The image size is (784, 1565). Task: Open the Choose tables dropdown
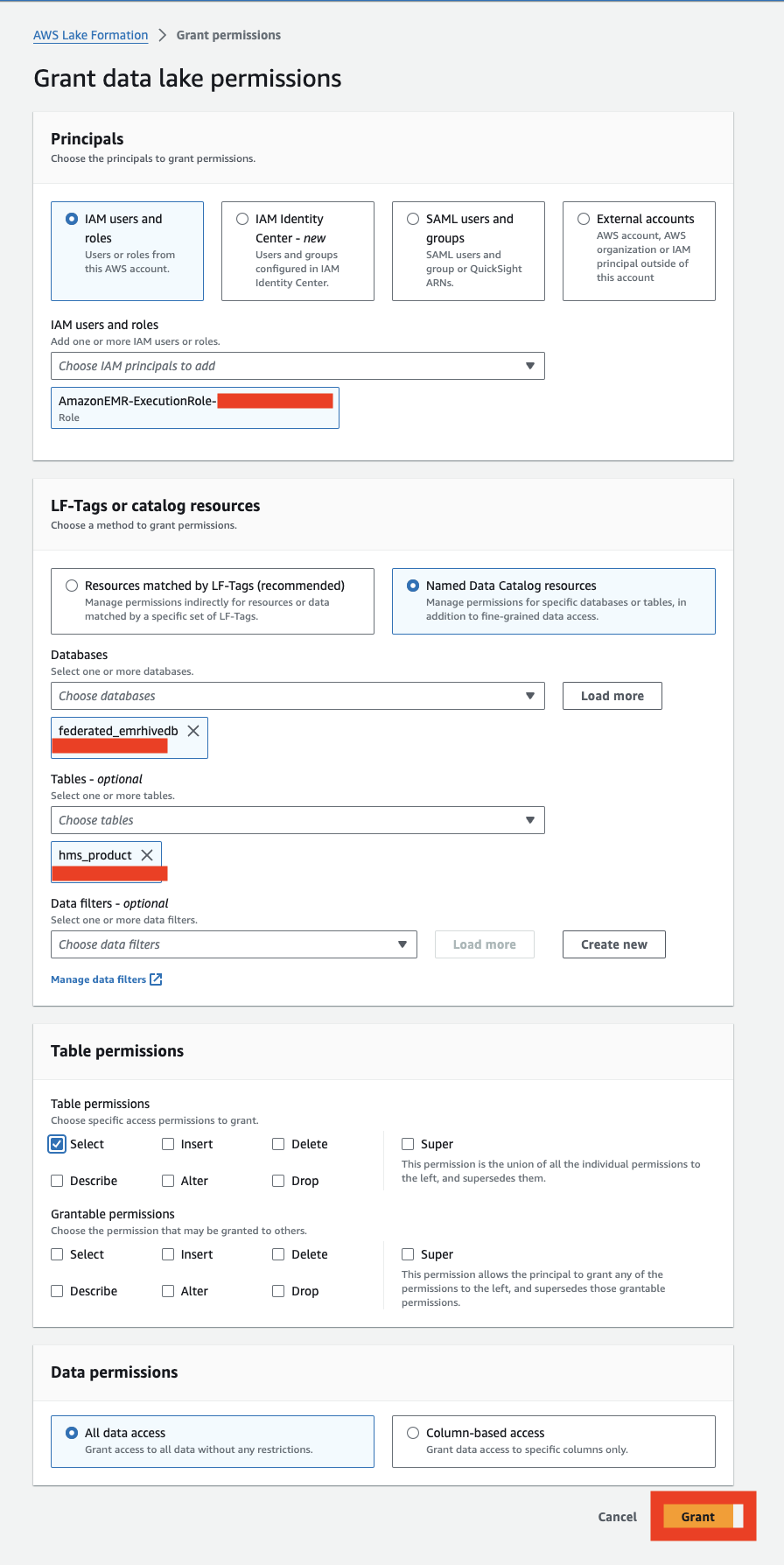[x=297, y=820]
